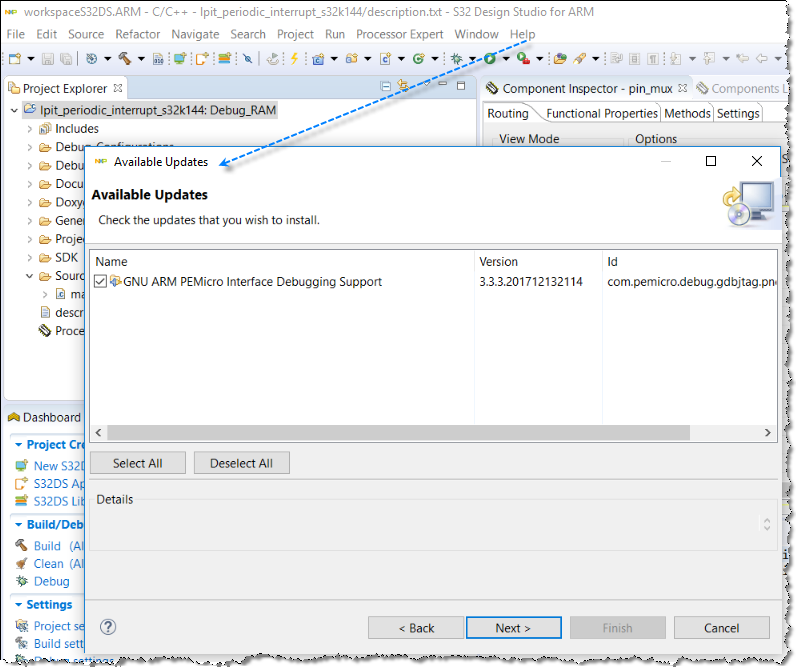The height and width of the screenshot is (667, 796).
Task: Open the dropdown beside the flashlight Search icon
Action: tap(595, 59)
